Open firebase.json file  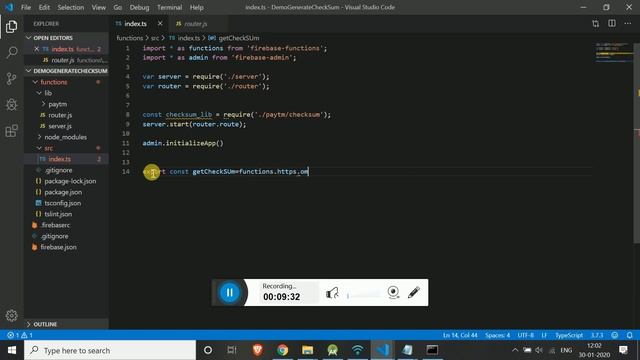click(x=58, y=247)
